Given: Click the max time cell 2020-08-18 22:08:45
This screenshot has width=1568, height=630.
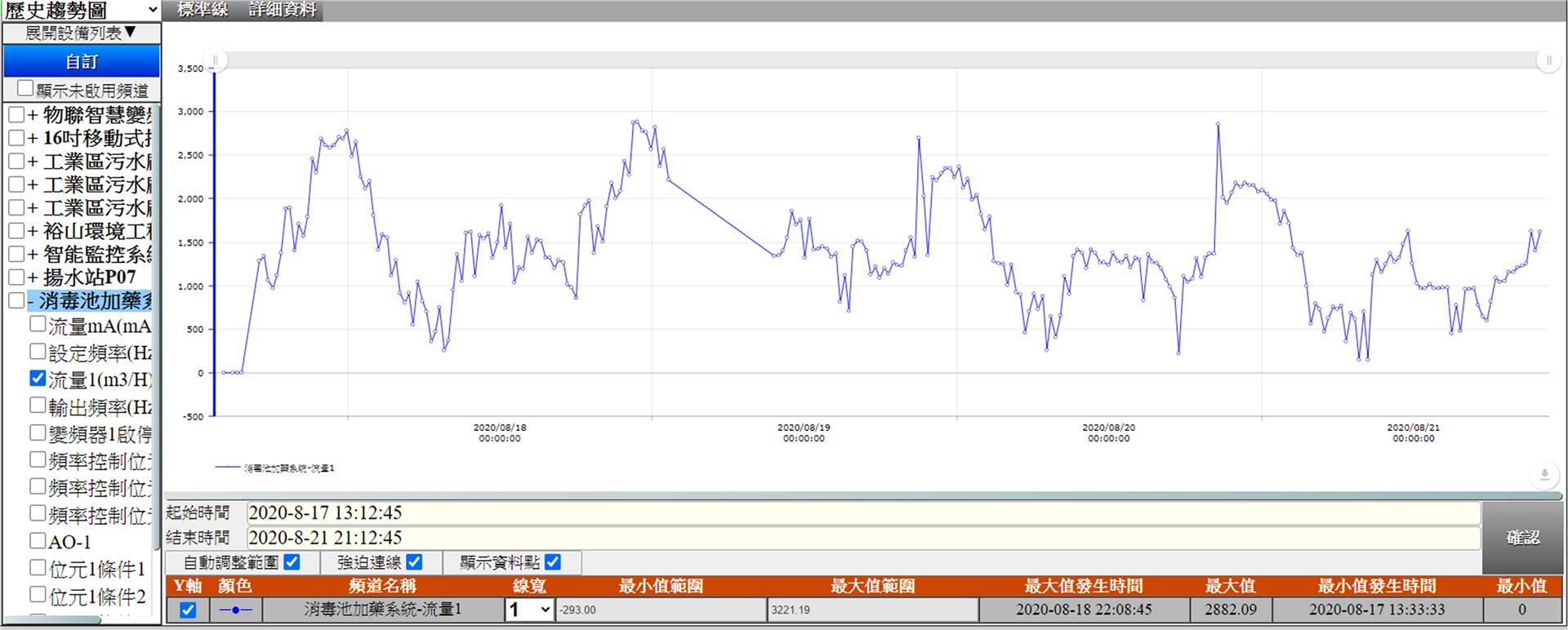Looking at the screenshot, I should pos(1084,610).
